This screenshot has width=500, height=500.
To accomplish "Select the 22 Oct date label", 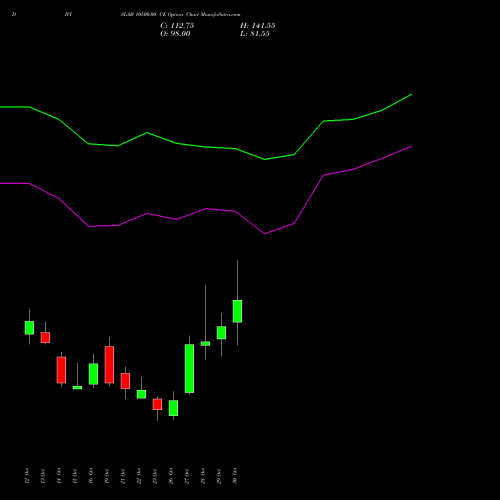I will pyautogui.click(x=139, y=476).
